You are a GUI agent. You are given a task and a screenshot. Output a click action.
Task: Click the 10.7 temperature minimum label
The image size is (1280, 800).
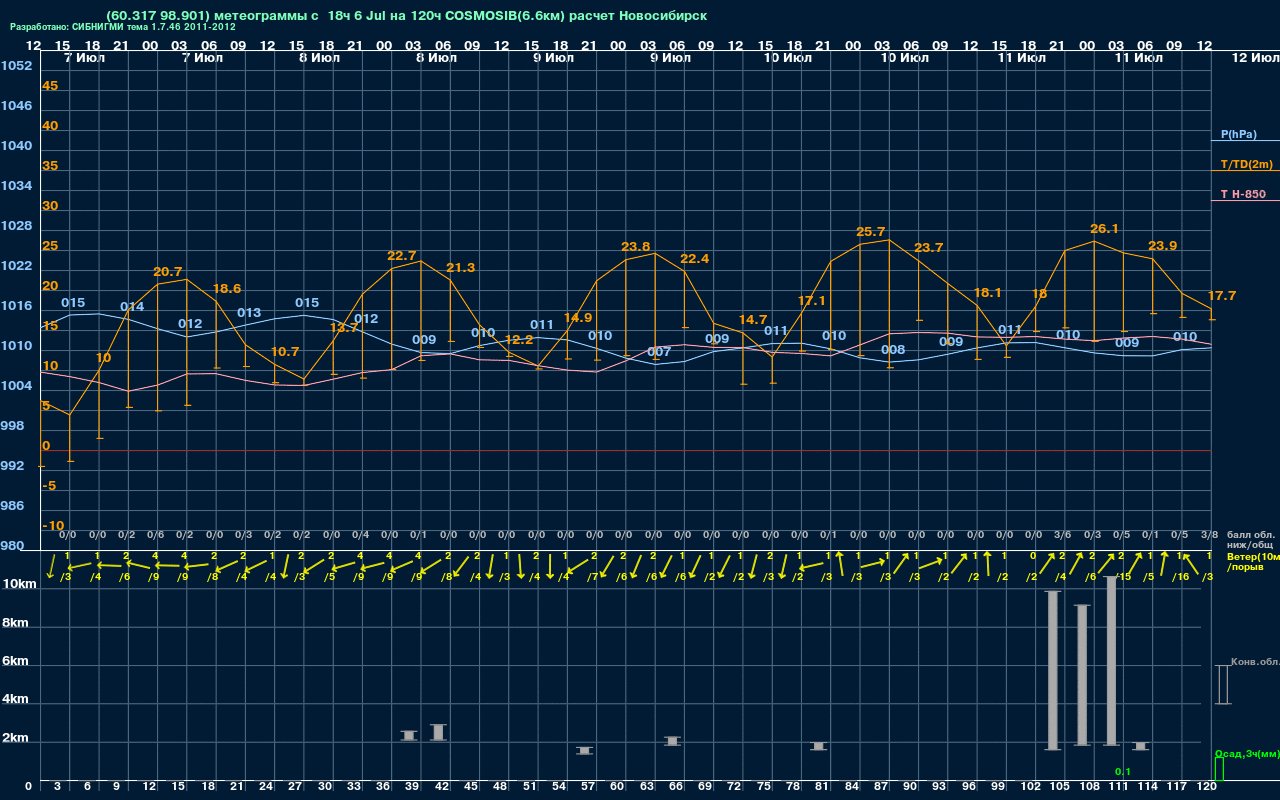point(285,352)
